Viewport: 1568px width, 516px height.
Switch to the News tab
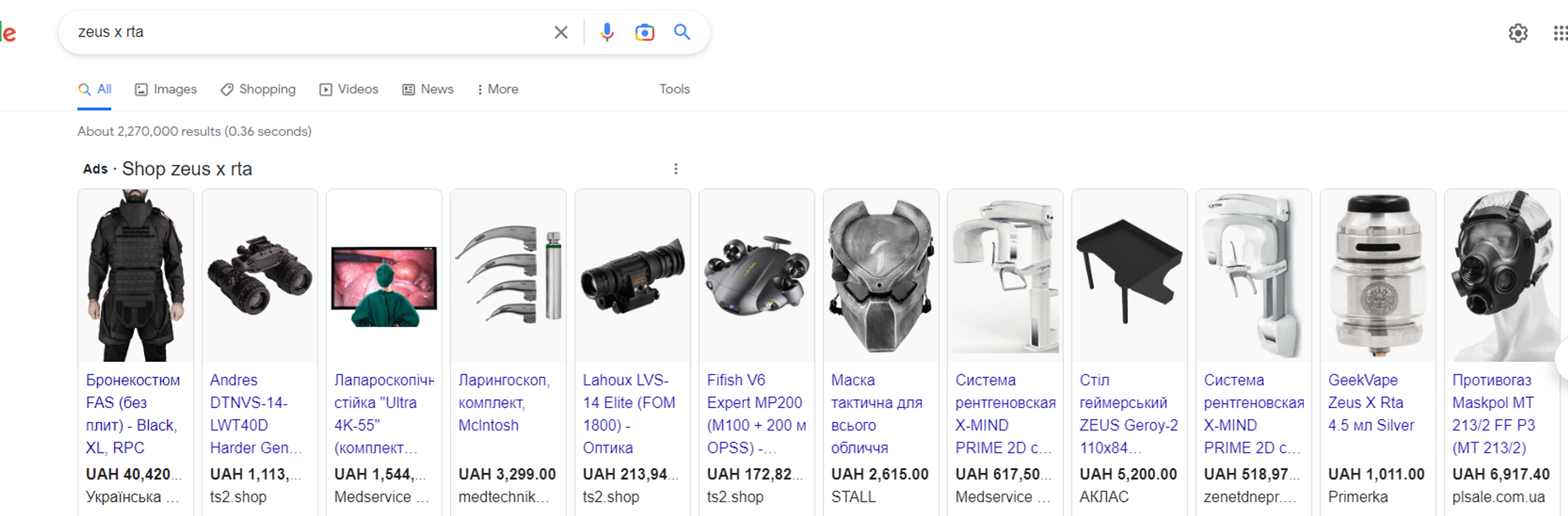tap(428, 89)
